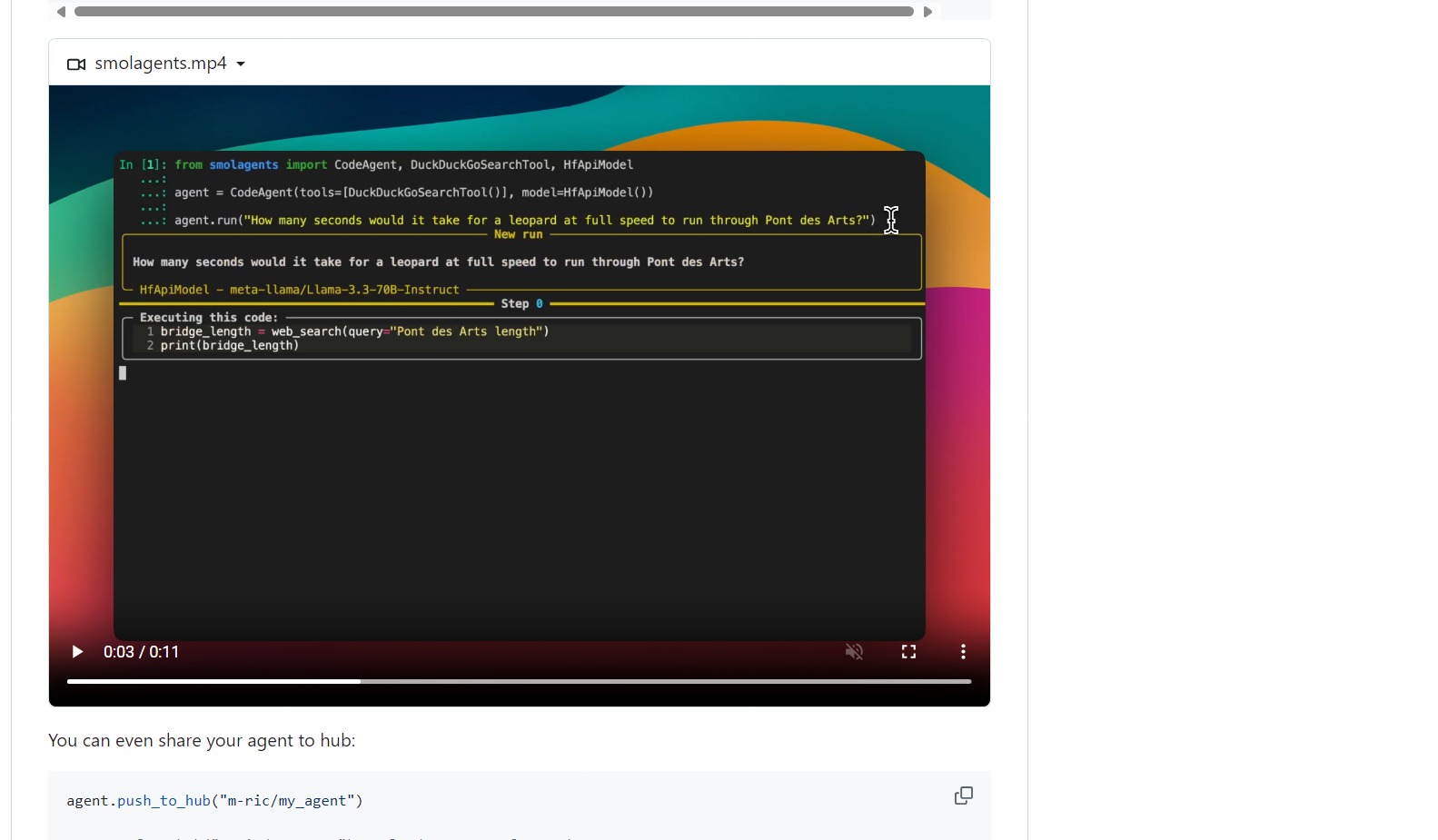Screen dimensions: 1438x840
Task: Open the video more options menu
Action: point(963,652)
